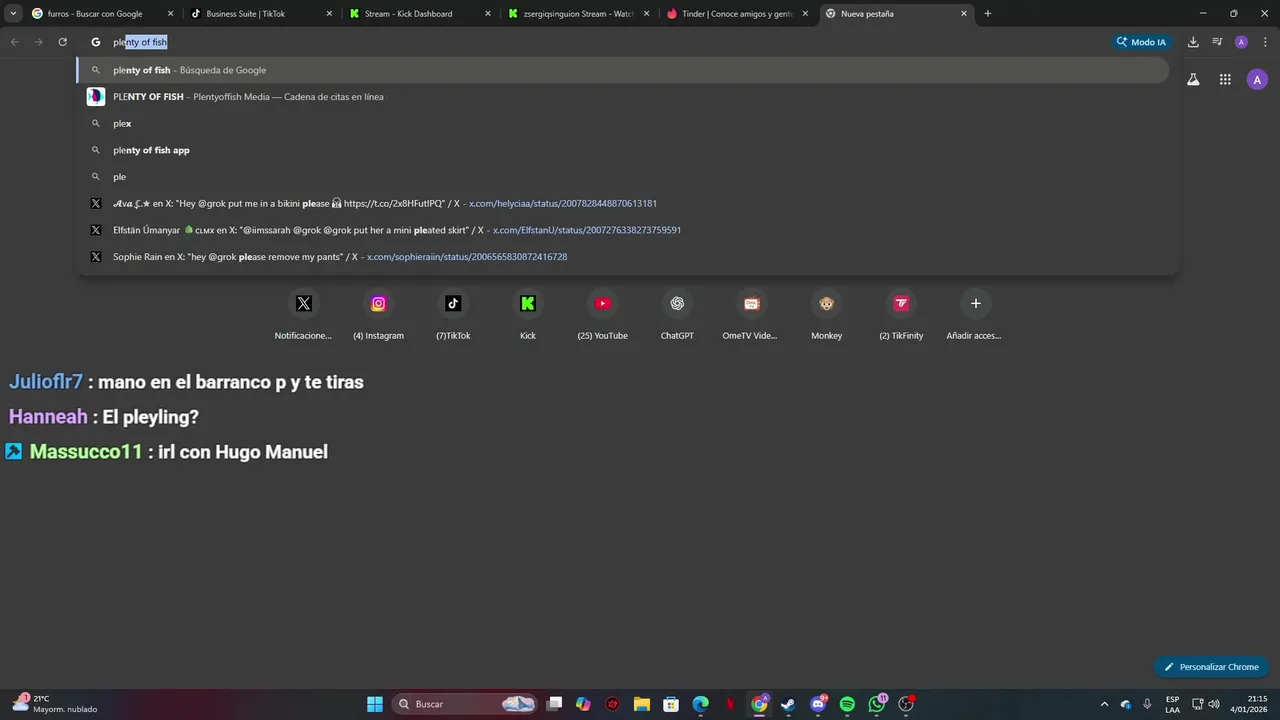The height and width of the screenshot is (720, 1280).
Task: Open the TikFinity shortcut tile
Action: (x=901, y=316)
